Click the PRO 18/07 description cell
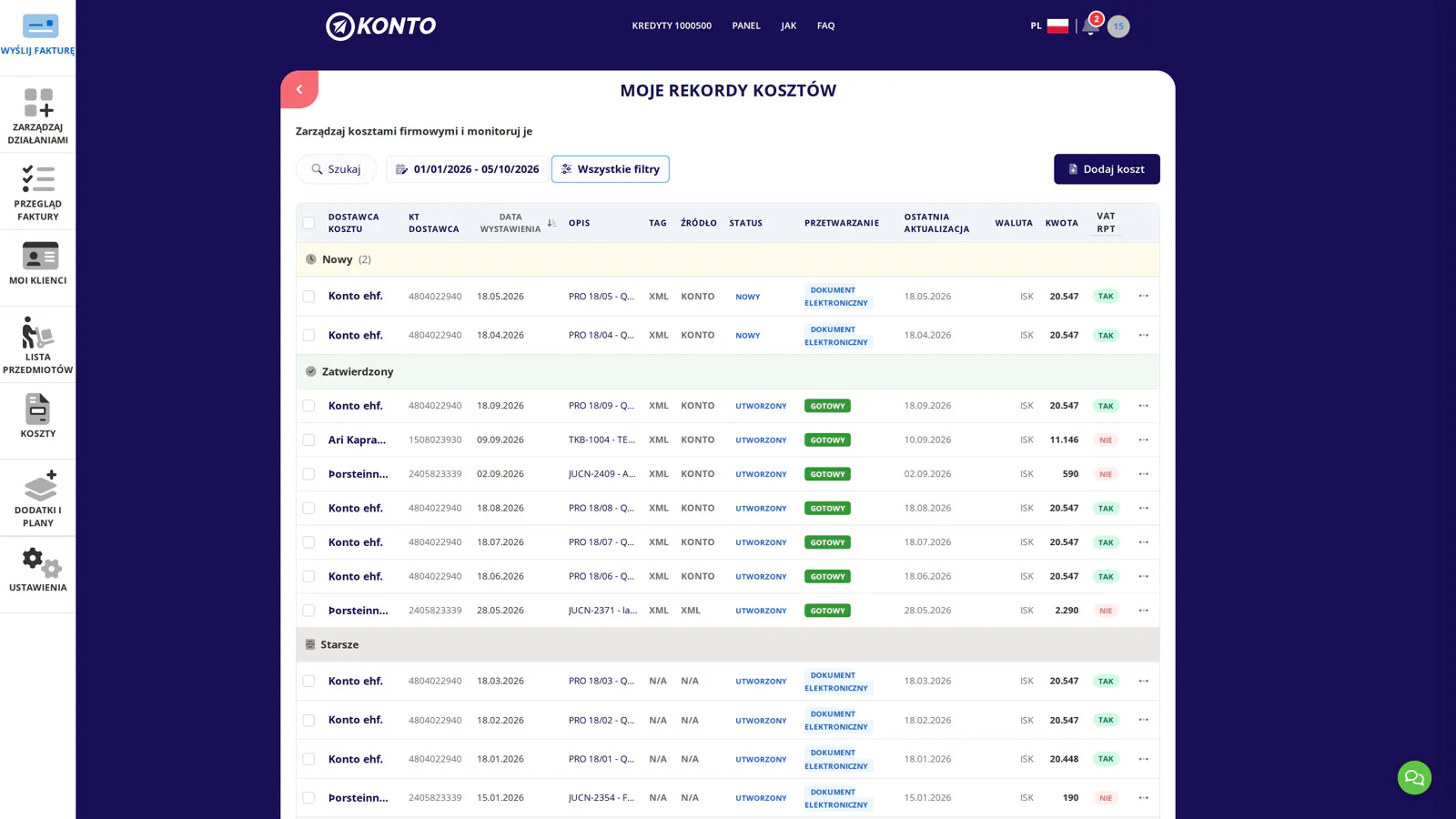The image size is (1456, 819). [602, 542]
